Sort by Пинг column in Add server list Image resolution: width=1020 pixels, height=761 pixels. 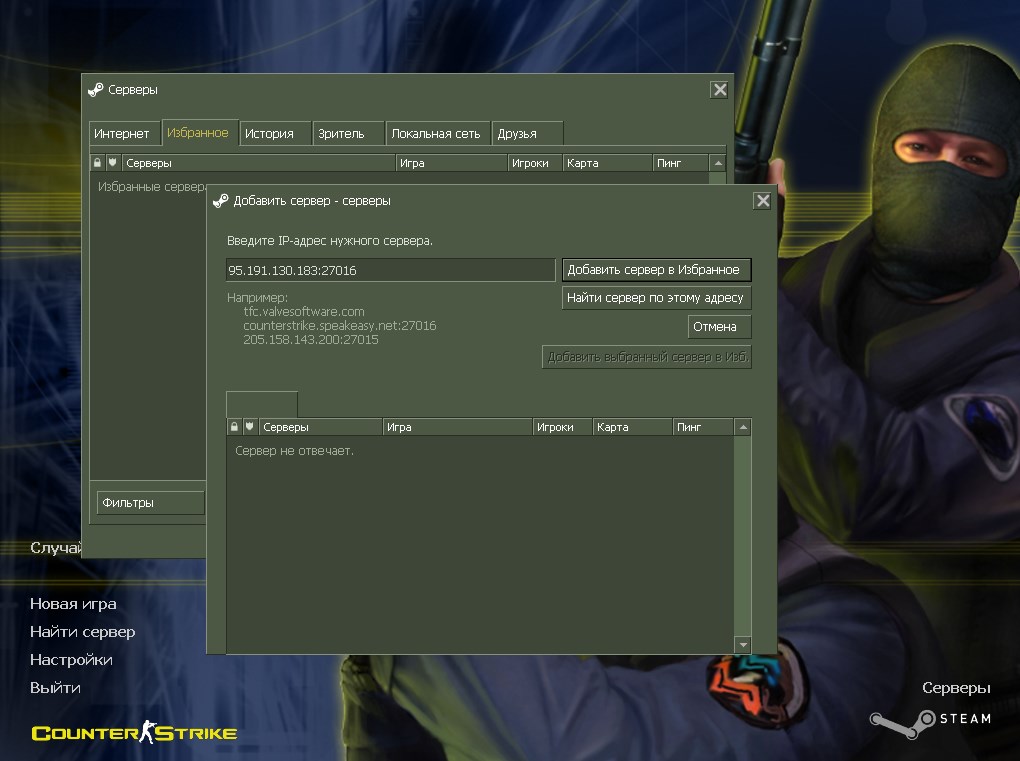[x=703, y=427]
